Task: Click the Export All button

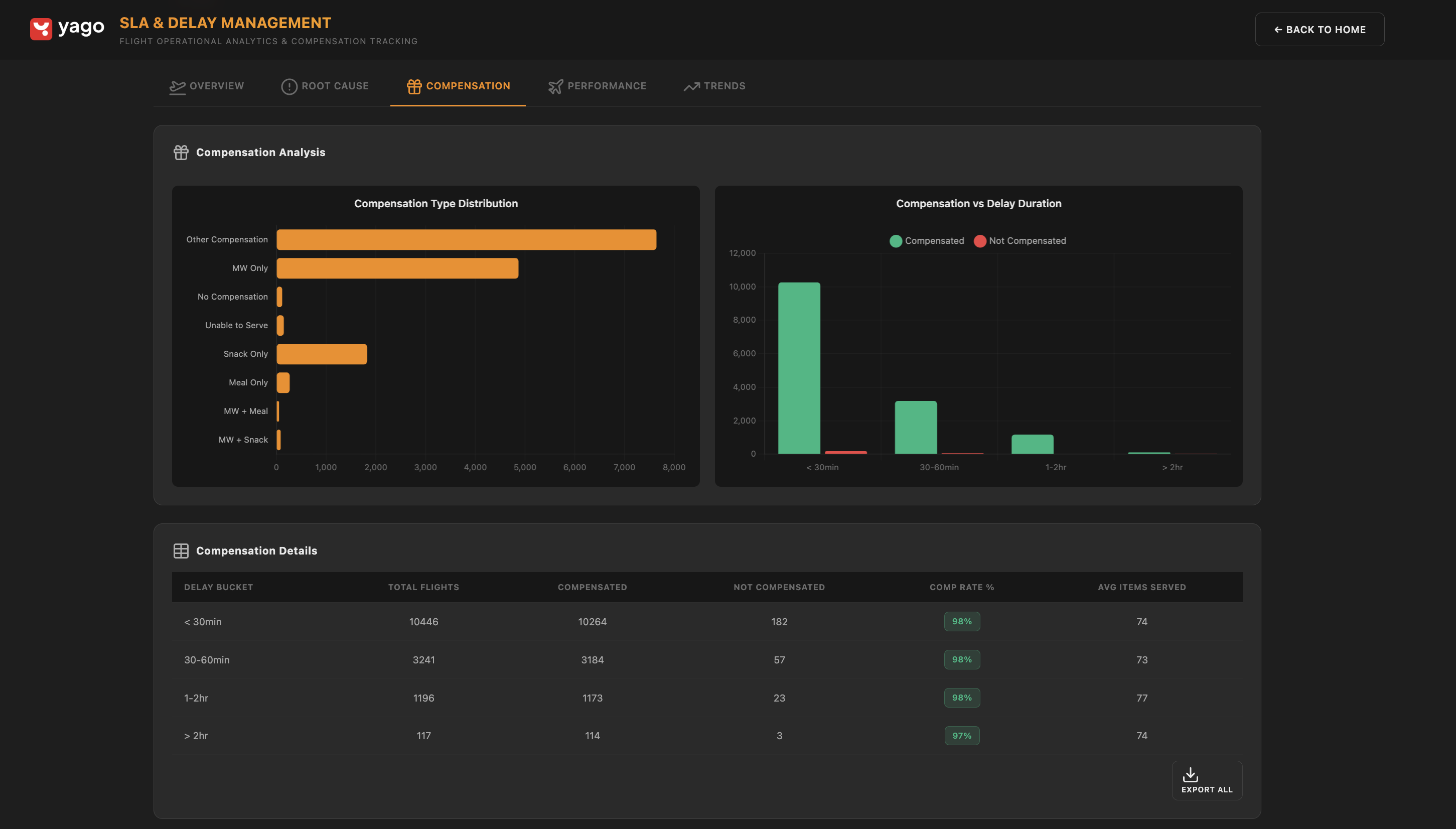Action: [x=1207, y=780]
